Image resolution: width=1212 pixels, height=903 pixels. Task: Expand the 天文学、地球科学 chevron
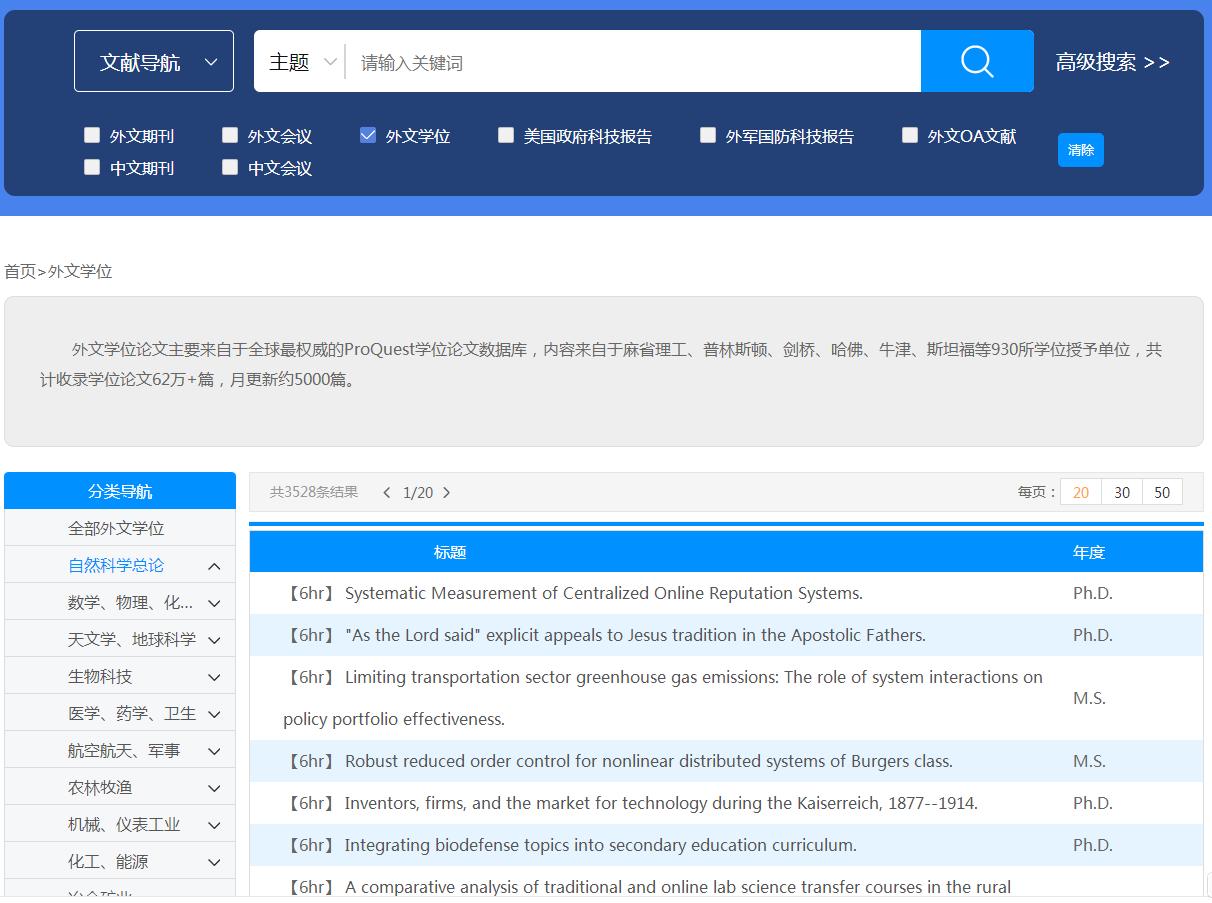(x=214, y=640)
